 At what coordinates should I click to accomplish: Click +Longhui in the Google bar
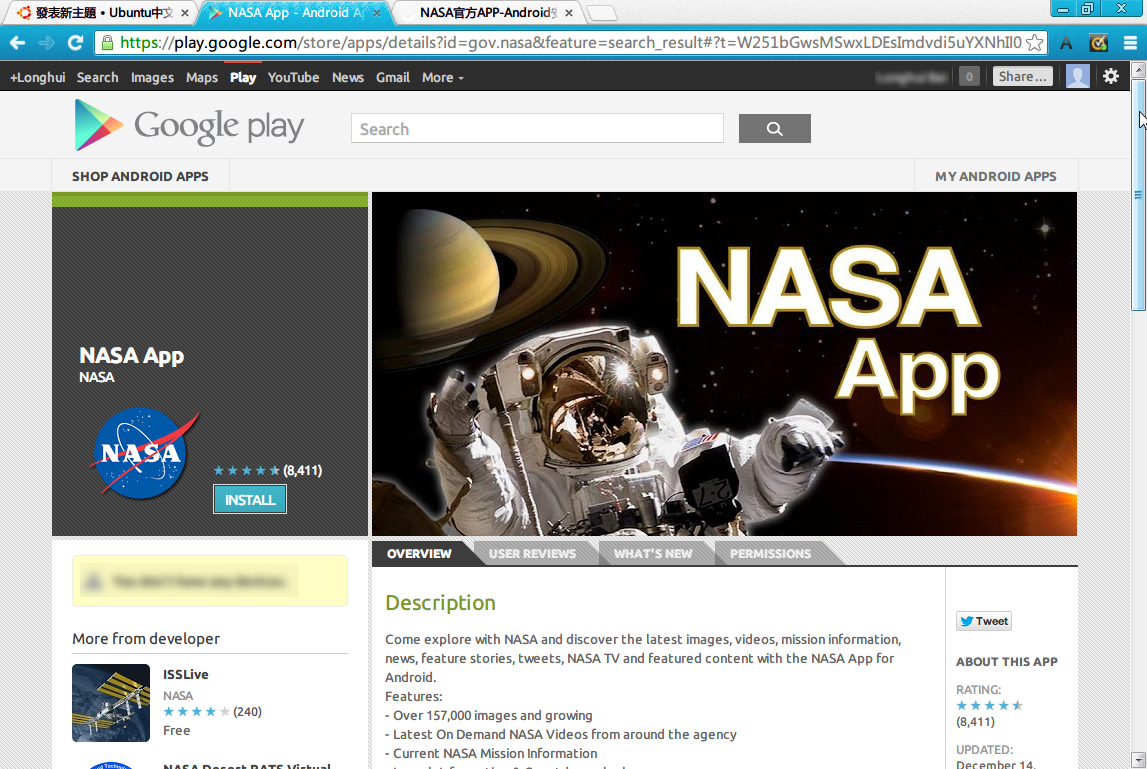coord(37,78)
